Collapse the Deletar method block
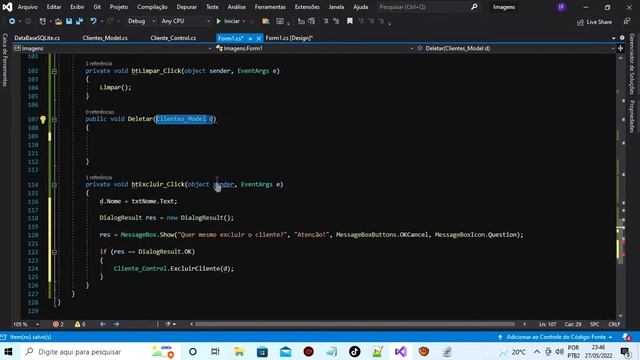The image size is (640, 360). (54, 119)
